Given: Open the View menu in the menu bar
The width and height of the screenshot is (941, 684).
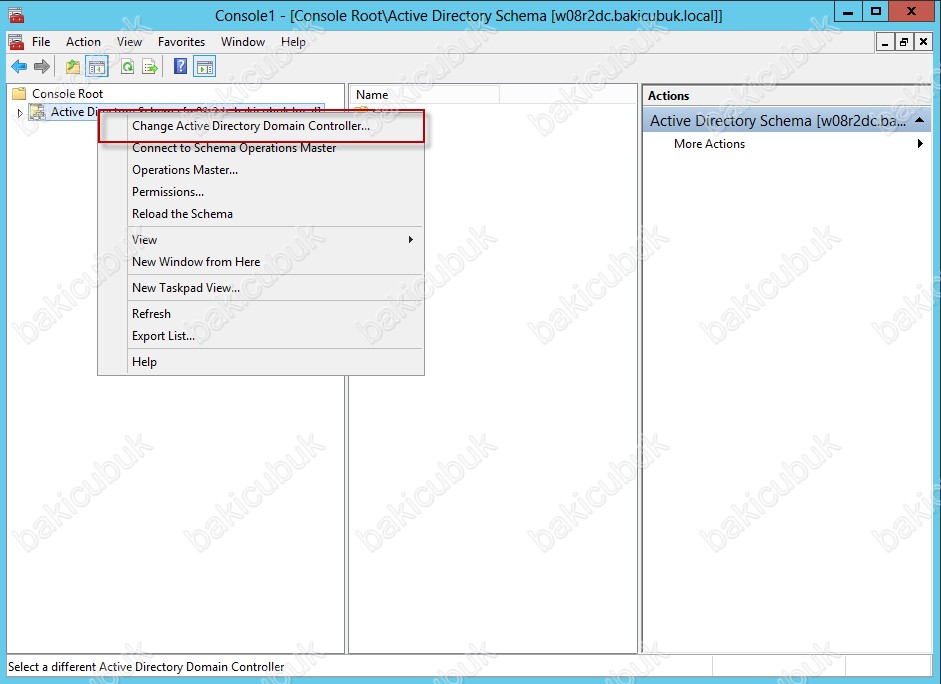Looking at the screenshot, I should tap(130, 41).
